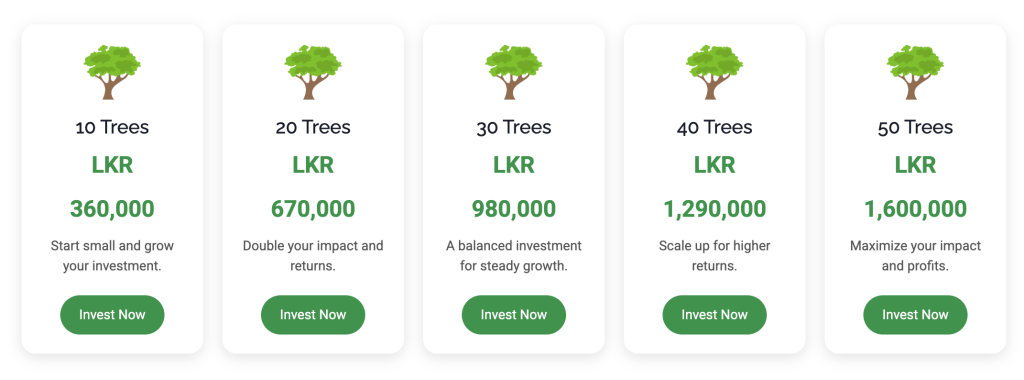Click the tree icon above 20 Trees
The width and height of the screenshot is (1024, 380).
pos(313,72)
